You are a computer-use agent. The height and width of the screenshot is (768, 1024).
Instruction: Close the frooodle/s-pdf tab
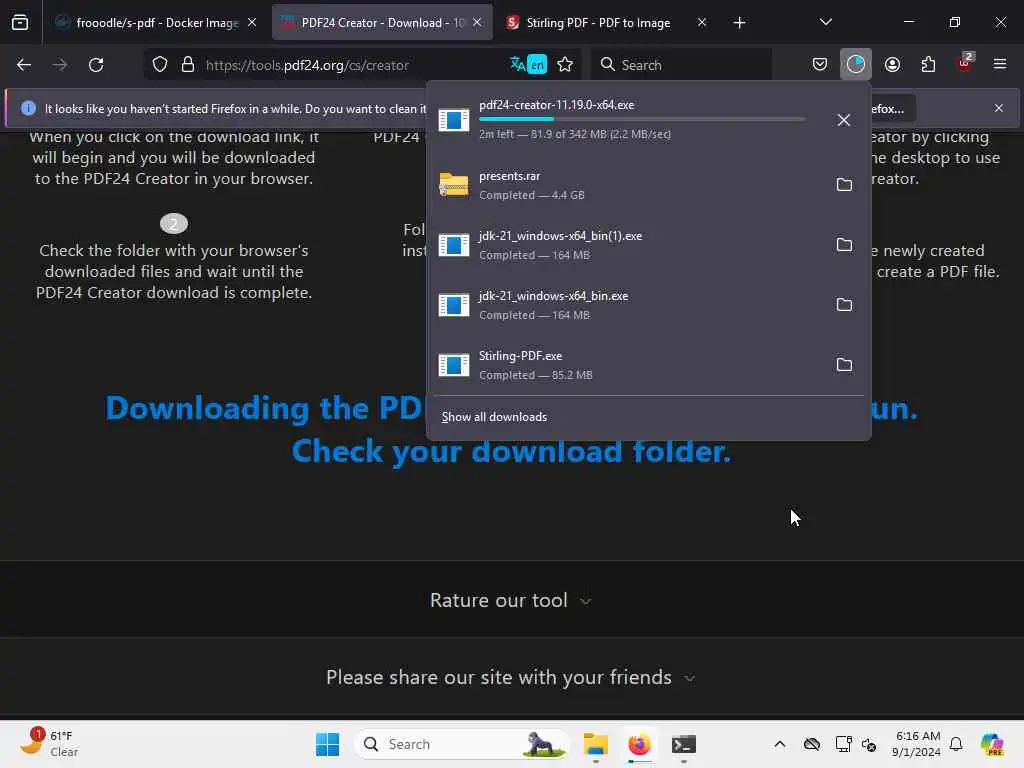[252, 23]
